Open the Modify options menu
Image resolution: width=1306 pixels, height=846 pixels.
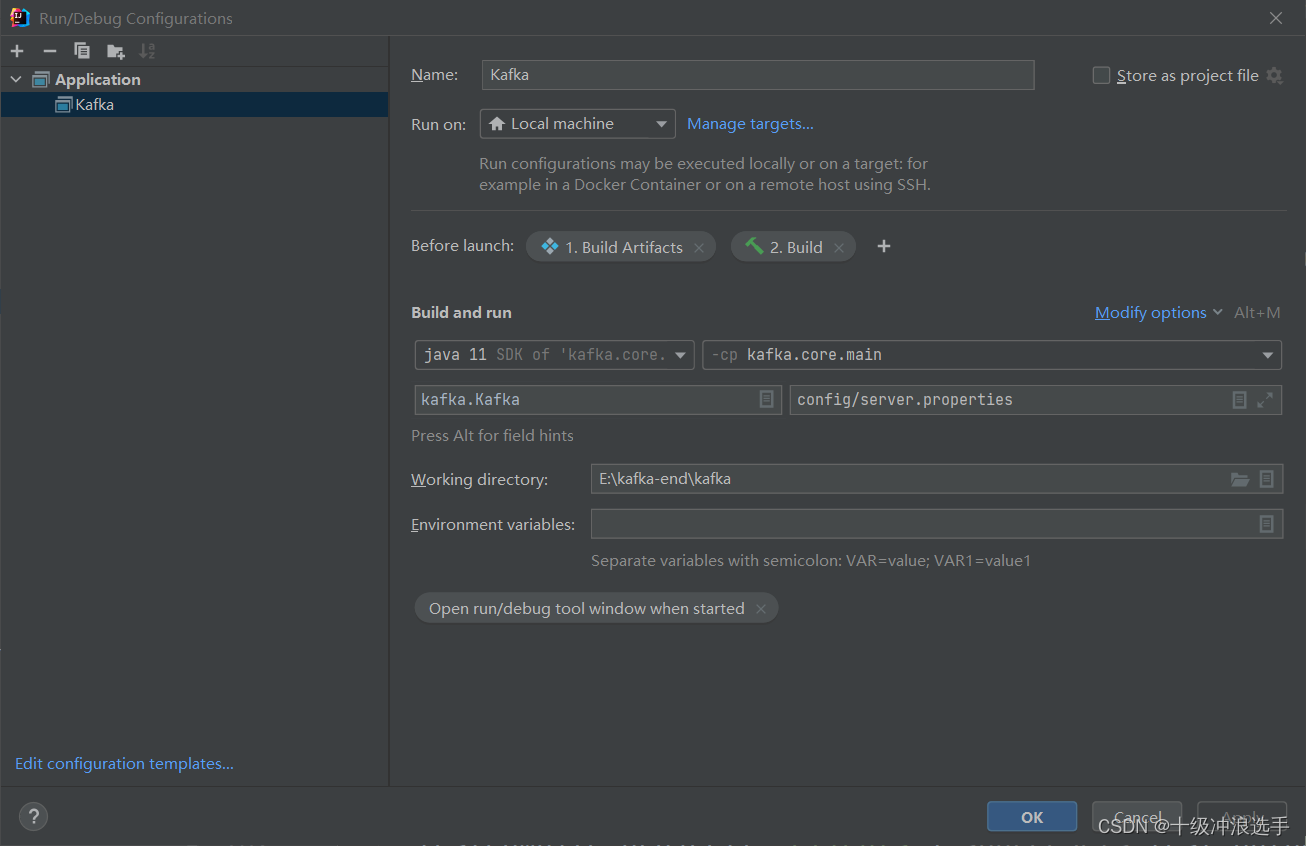pos(1159,312)
